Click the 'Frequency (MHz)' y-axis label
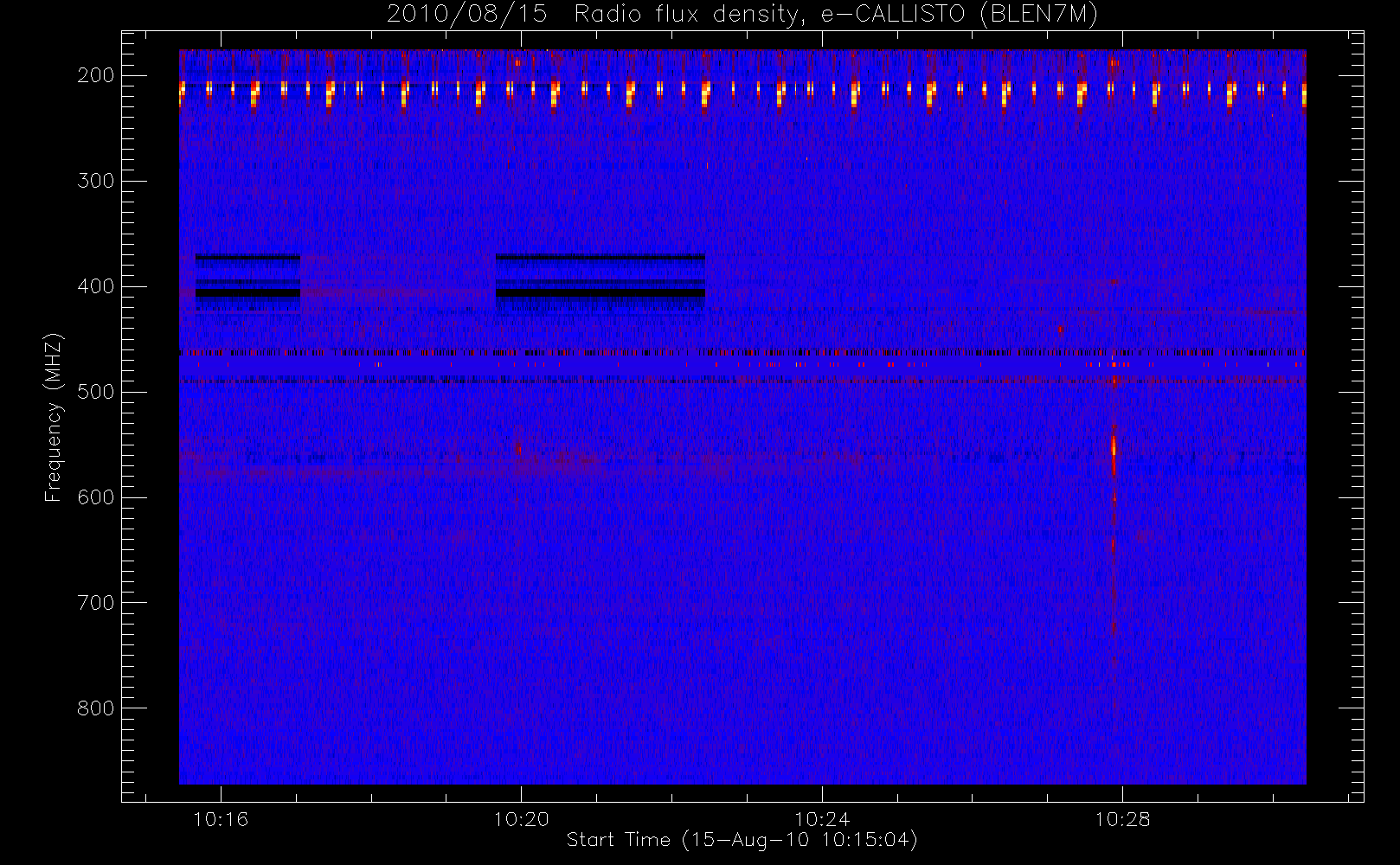 [x=54, y=417]
